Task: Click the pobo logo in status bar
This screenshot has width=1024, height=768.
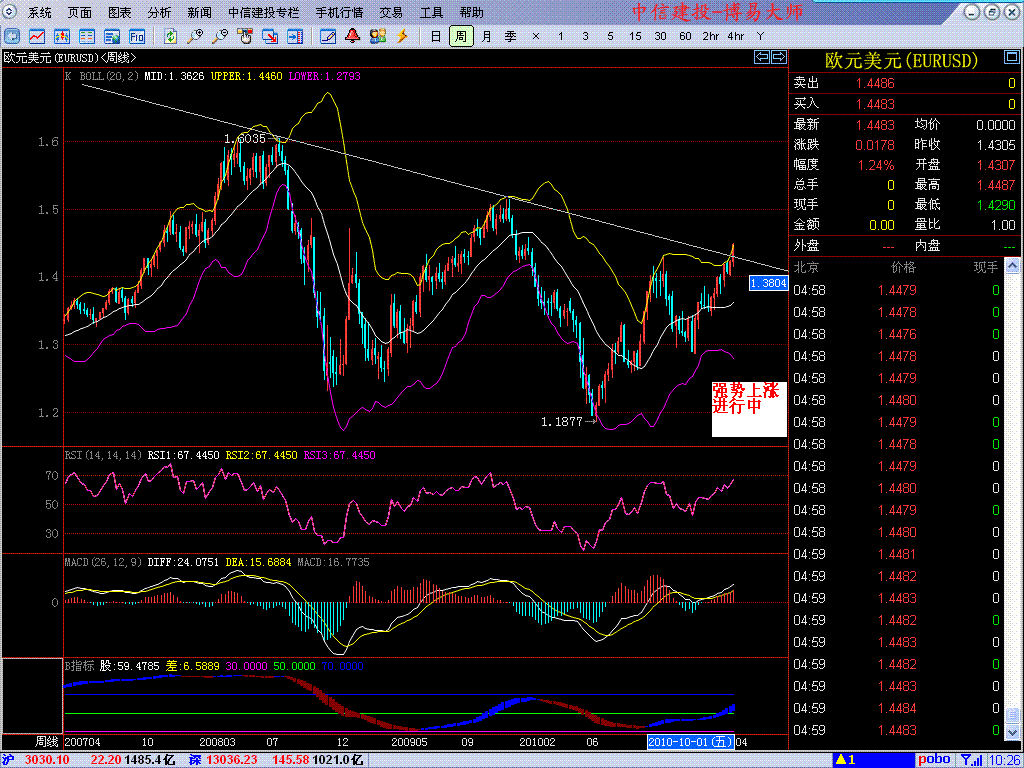Action: 935,760
